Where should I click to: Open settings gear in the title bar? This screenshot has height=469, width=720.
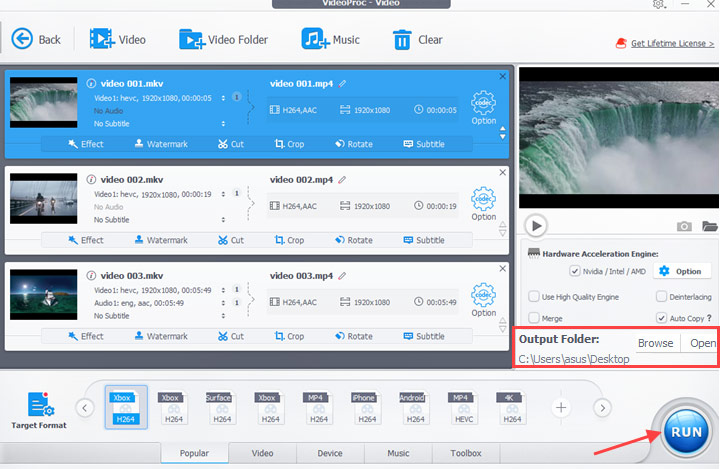coord(658,4)
